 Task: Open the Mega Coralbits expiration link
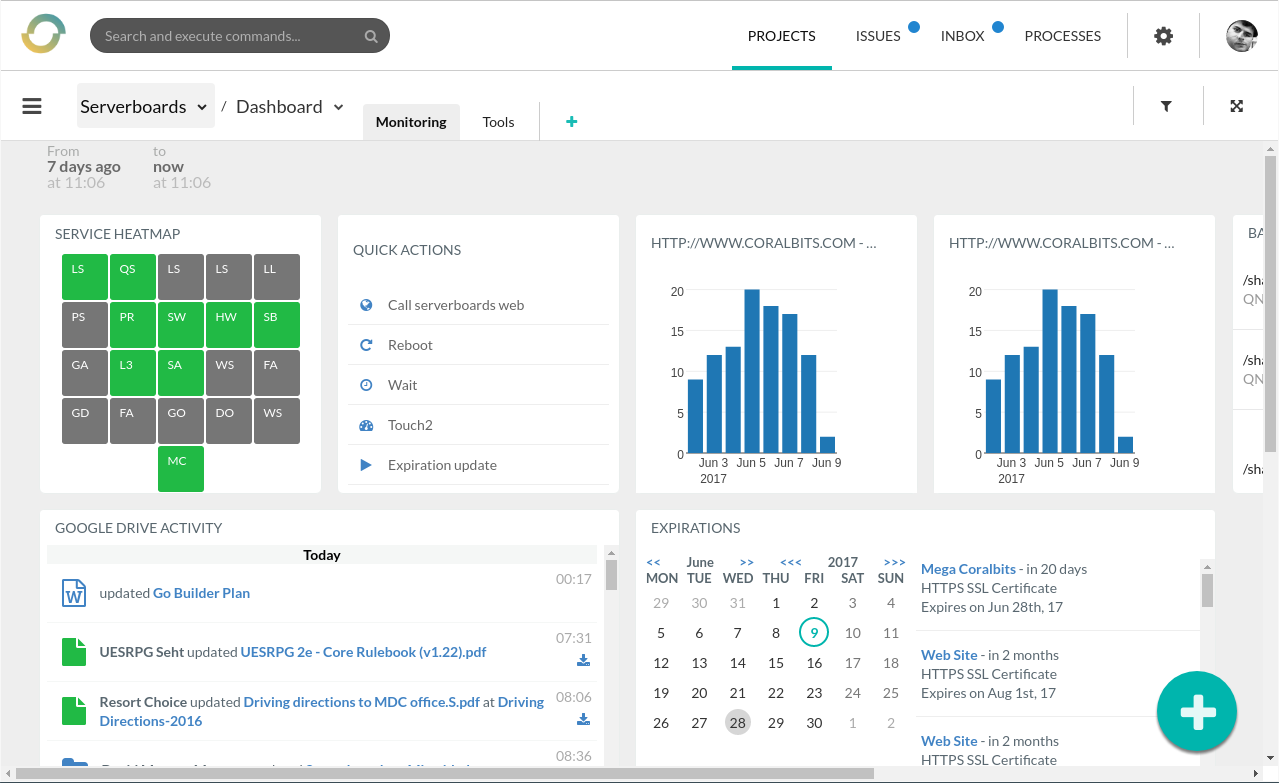[968, 569]
